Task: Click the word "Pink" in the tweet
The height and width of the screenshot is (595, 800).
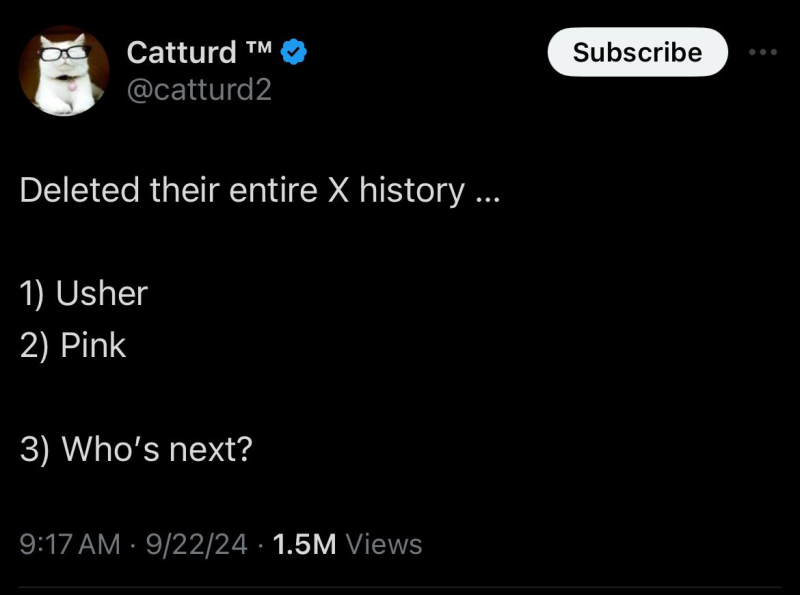Action: [x=93, y=346]
